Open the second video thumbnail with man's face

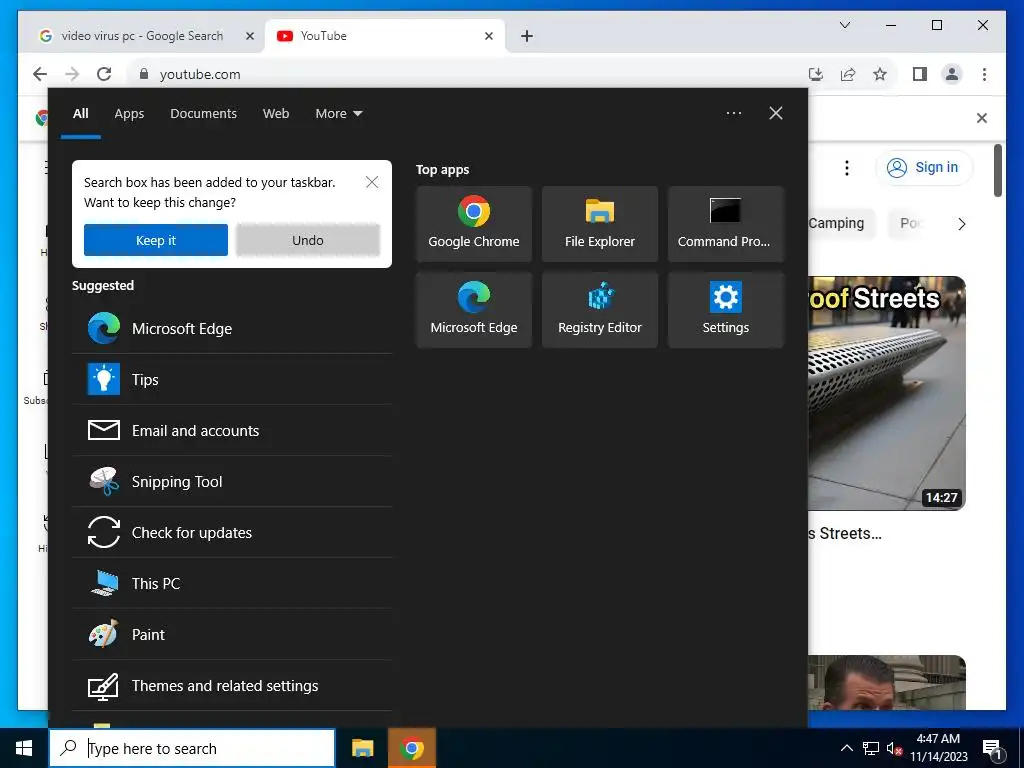887,682
